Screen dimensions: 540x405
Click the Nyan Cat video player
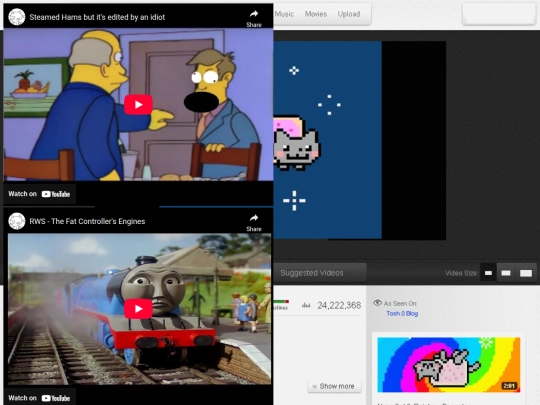pyautogui.click(x=360, y=140)
